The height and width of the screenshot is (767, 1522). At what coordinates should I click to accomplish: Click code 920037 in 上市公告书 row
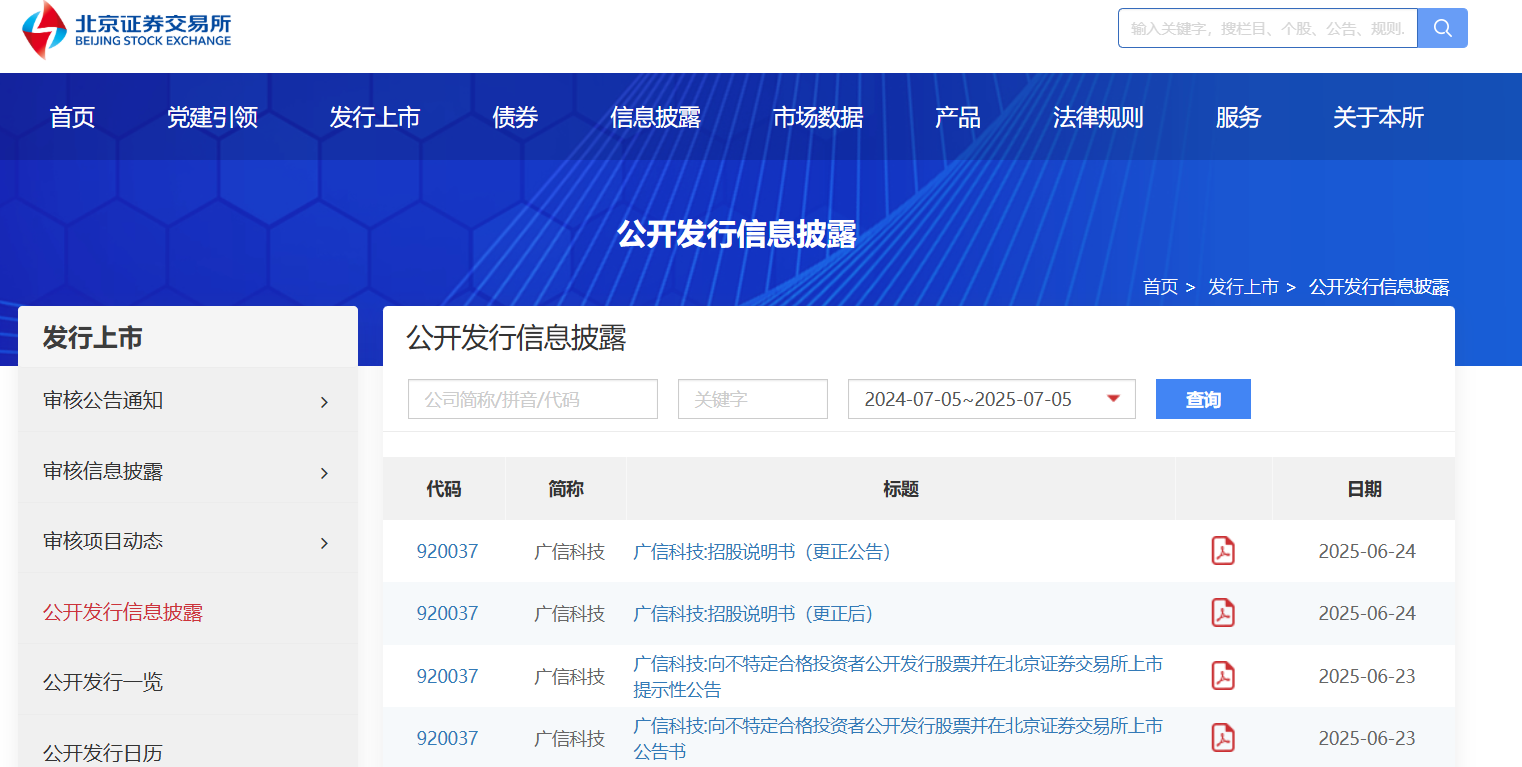[447, 738]
